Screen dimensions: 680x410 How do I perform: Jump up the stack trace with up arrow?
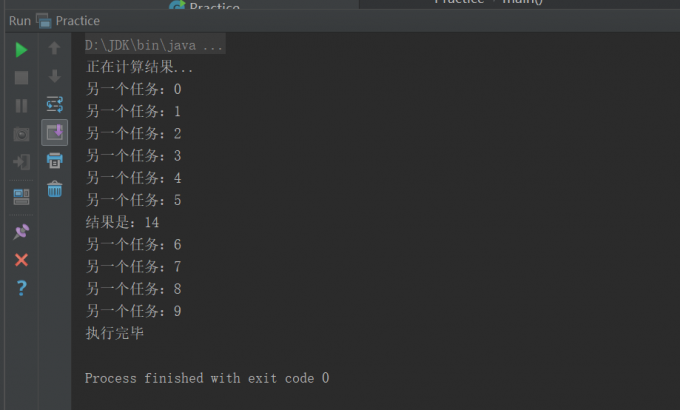[55, 48]
